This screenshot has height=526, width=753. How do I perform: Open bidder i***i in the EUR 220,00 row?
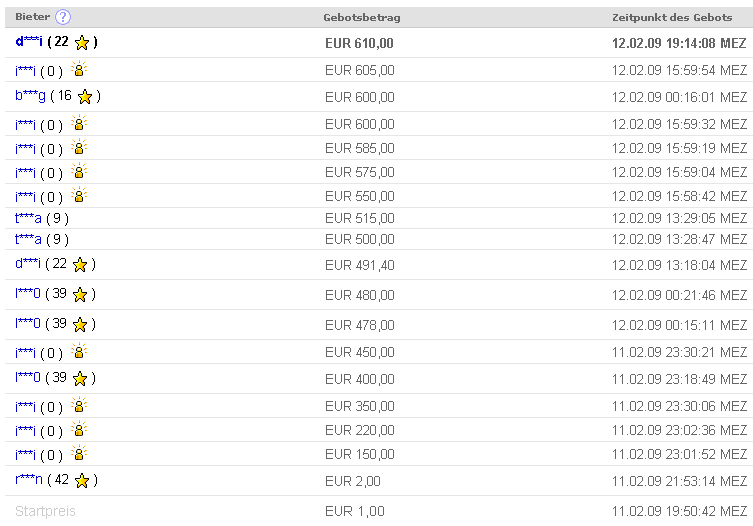(x=26, y=431)
